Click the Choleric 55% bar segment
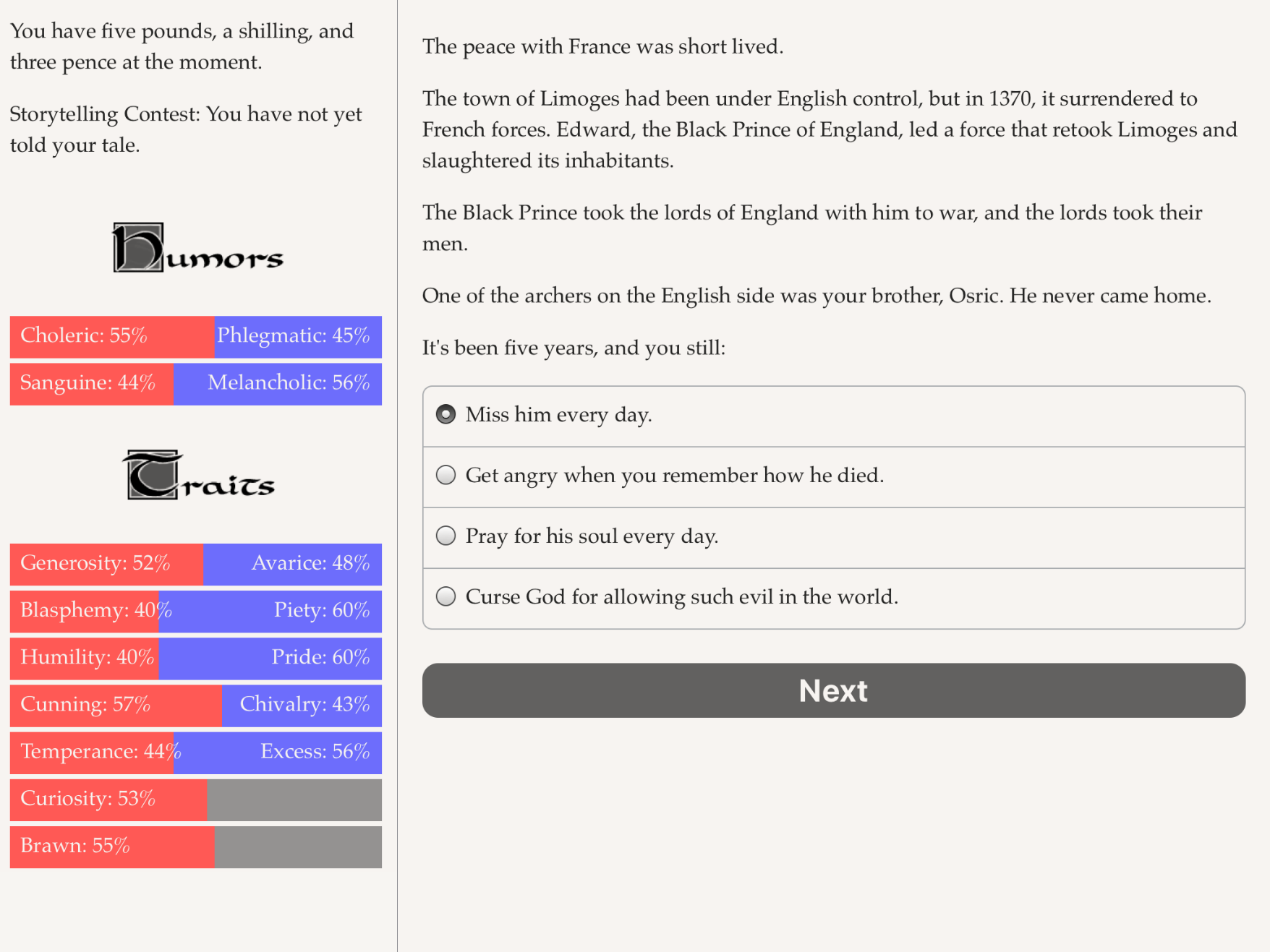This screenshot has width=1270, height=952. [112, 337]
